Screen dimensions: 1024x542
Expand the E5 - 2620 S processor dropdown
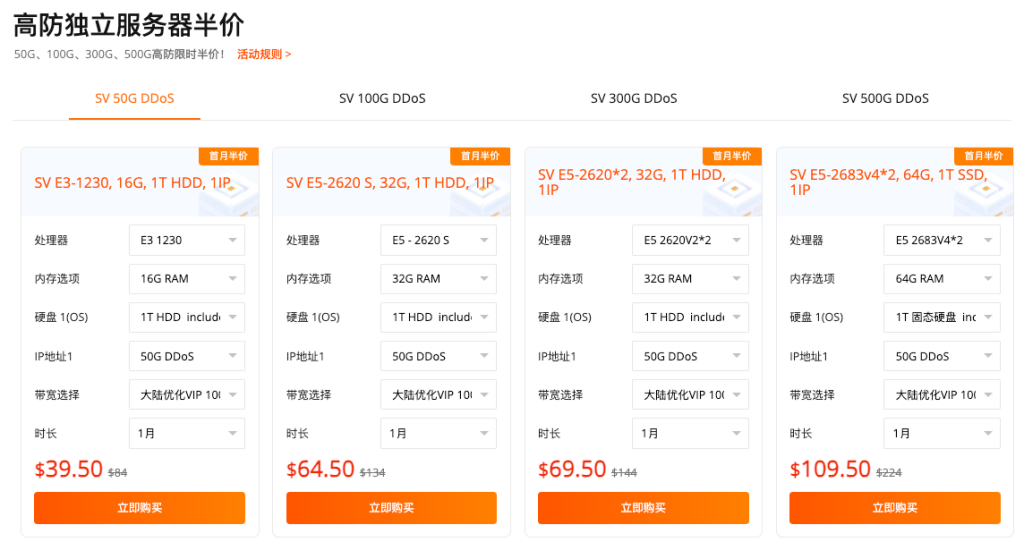point(438,240)
